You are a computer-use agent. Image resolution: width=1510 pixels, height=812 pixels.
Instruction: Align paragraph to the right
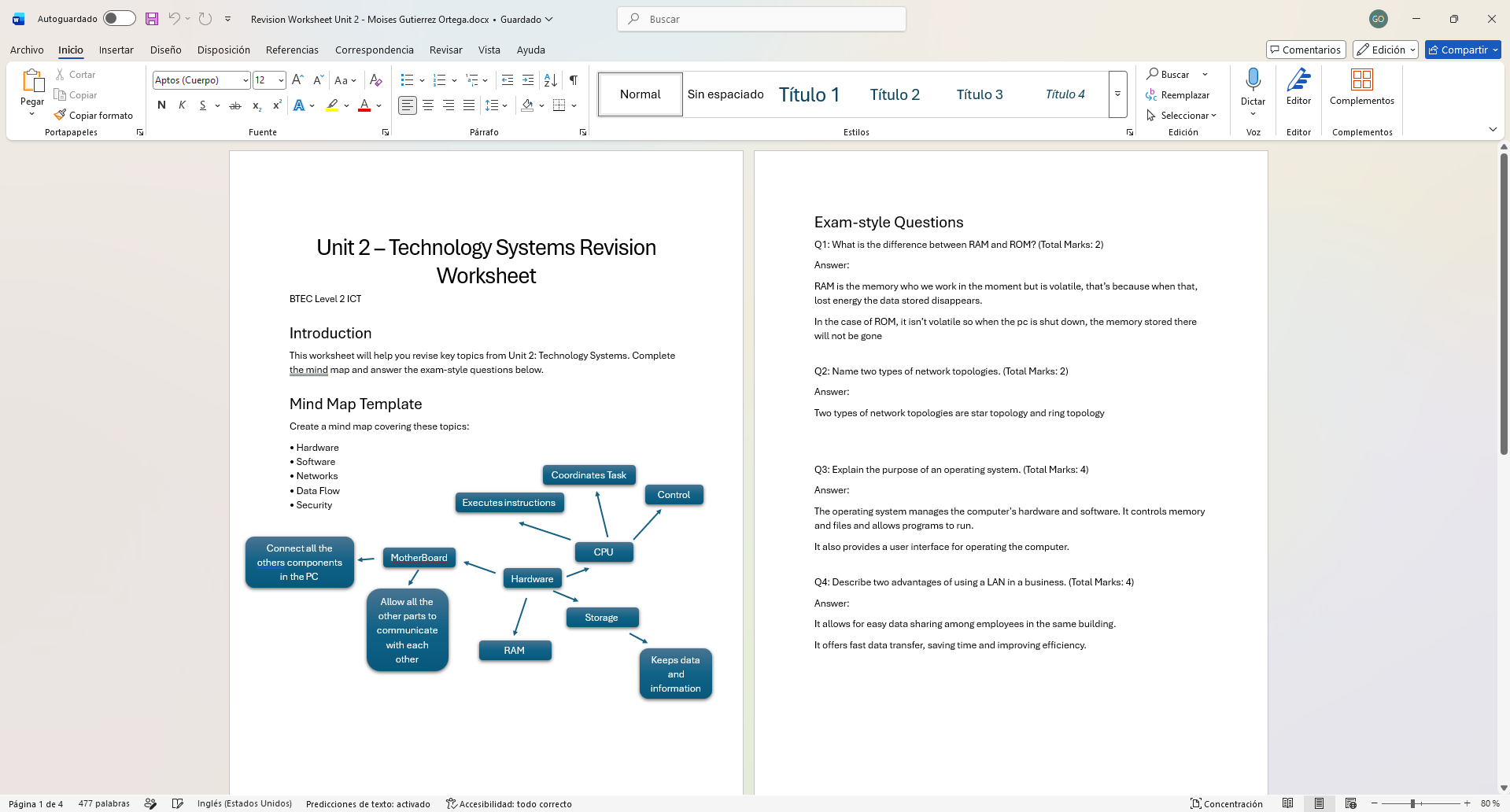(449, 105)
